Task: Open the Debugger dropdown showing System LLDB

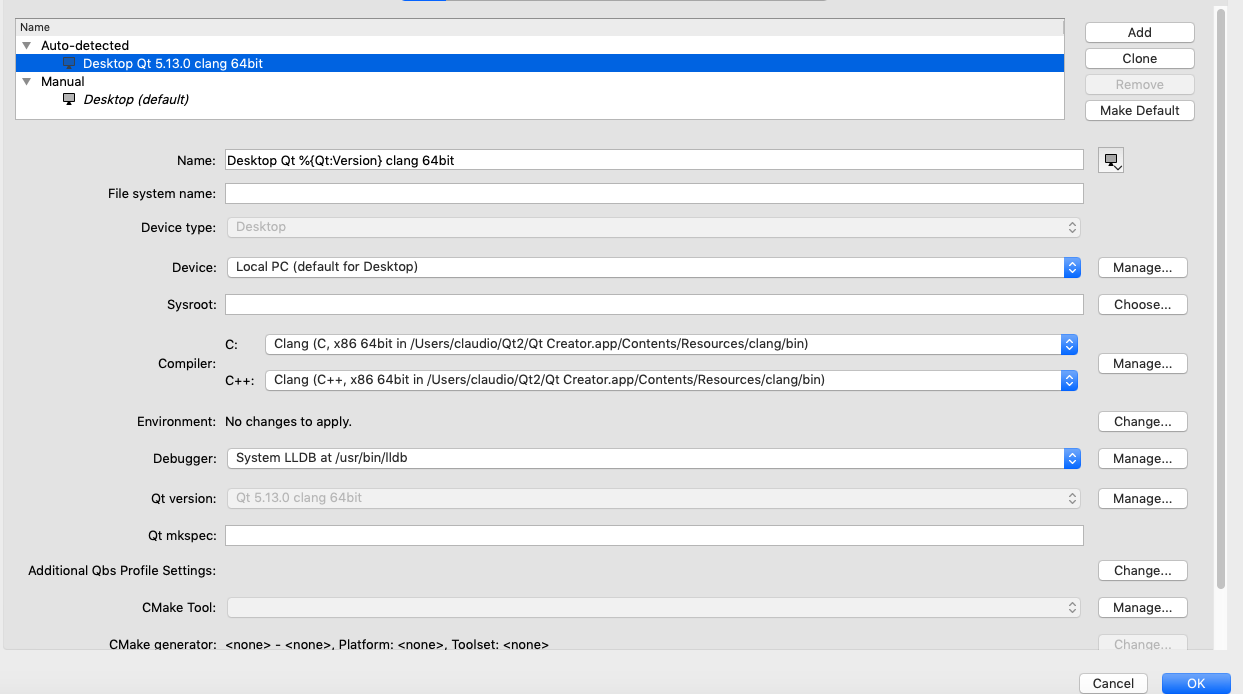Action: pos(652,458)
